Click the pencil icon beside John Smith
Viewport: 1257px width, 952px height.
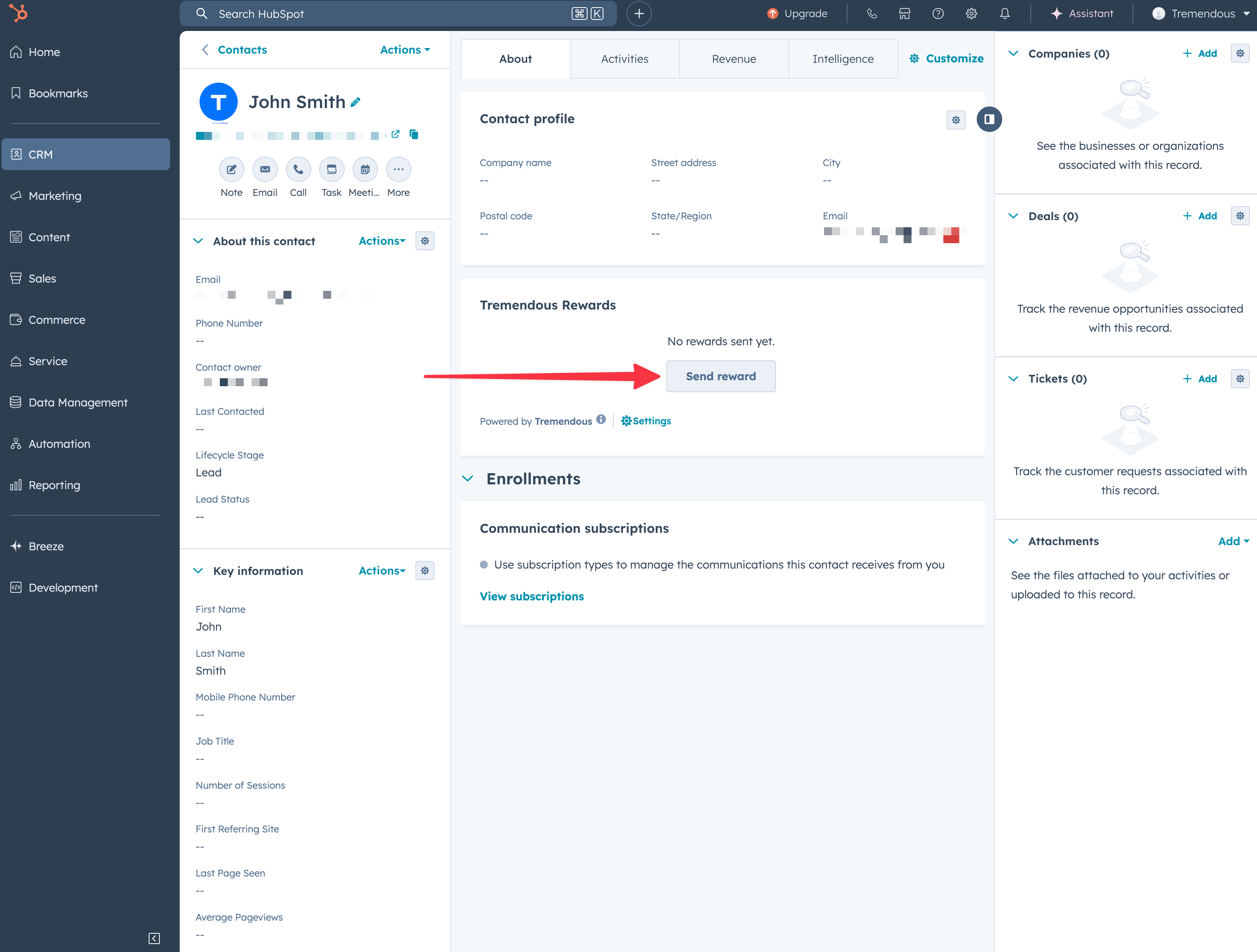pos(356,102)
